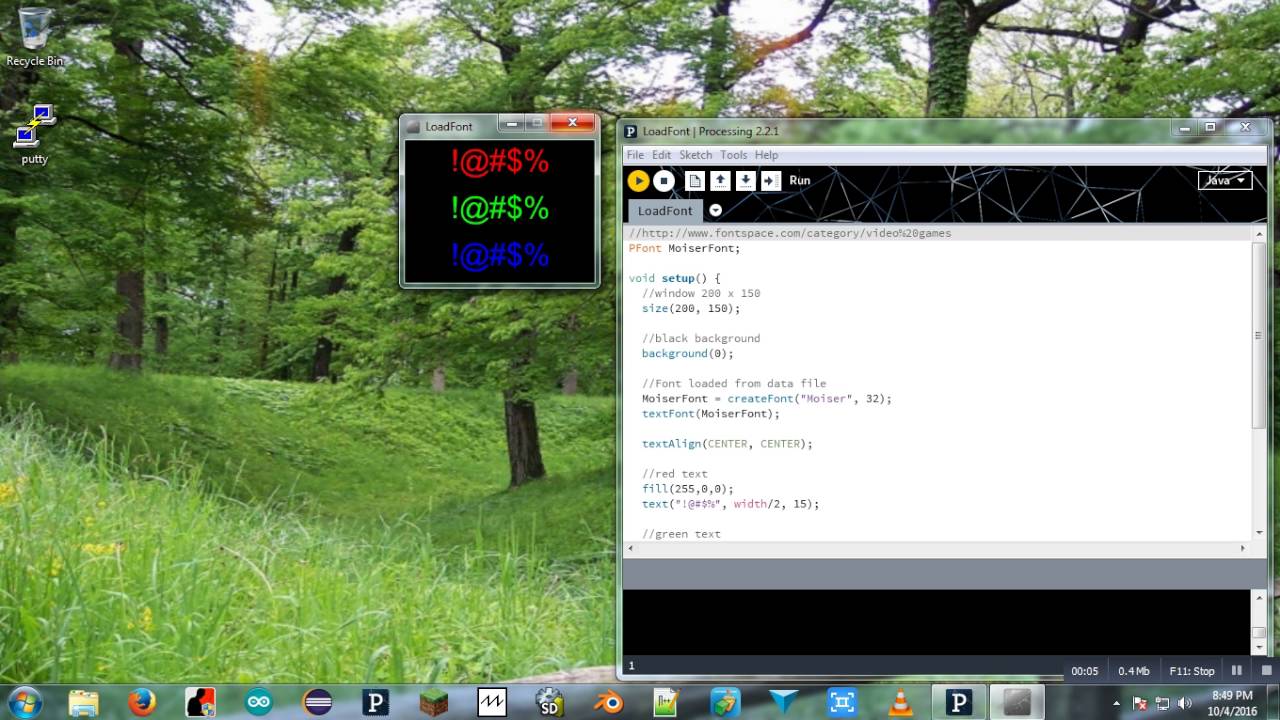Image resolution: width=1280 pixels, height=720 pixels.
Task: Run the sketch with the yellow play button
Action: click(638, 181)
